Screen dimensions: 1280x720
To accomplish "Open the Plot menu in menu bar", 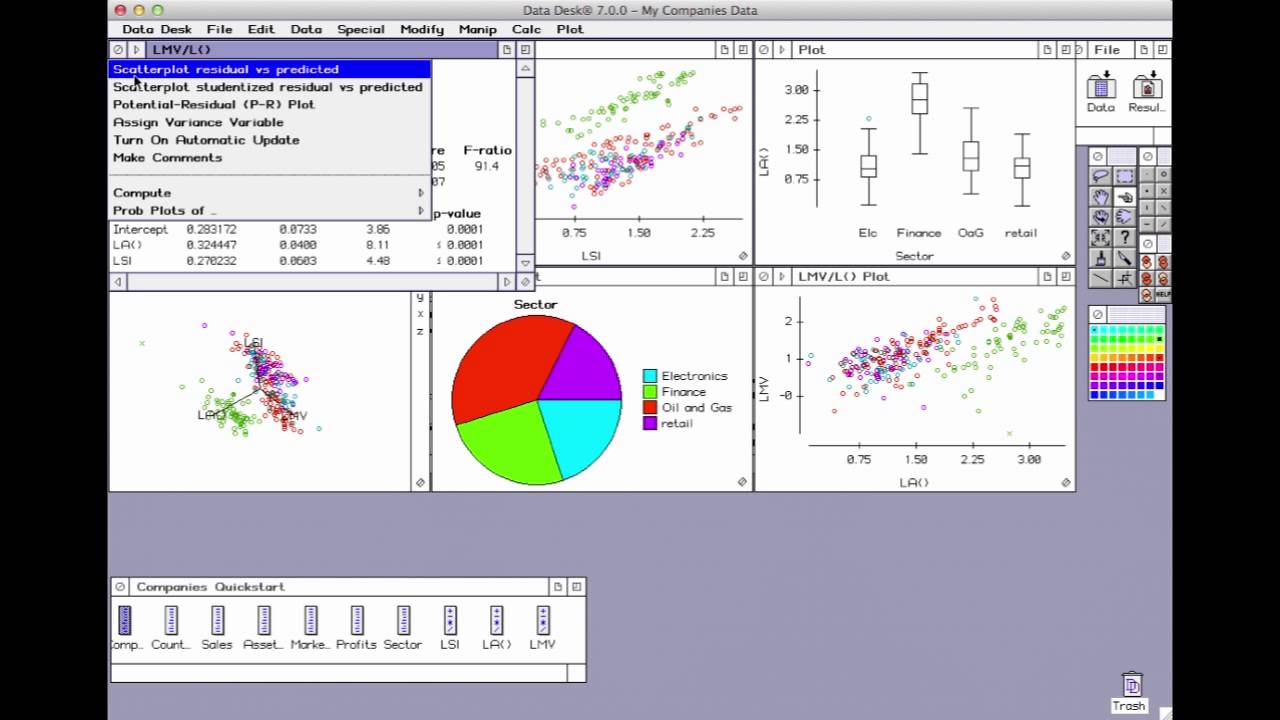I will click(570, 29).
